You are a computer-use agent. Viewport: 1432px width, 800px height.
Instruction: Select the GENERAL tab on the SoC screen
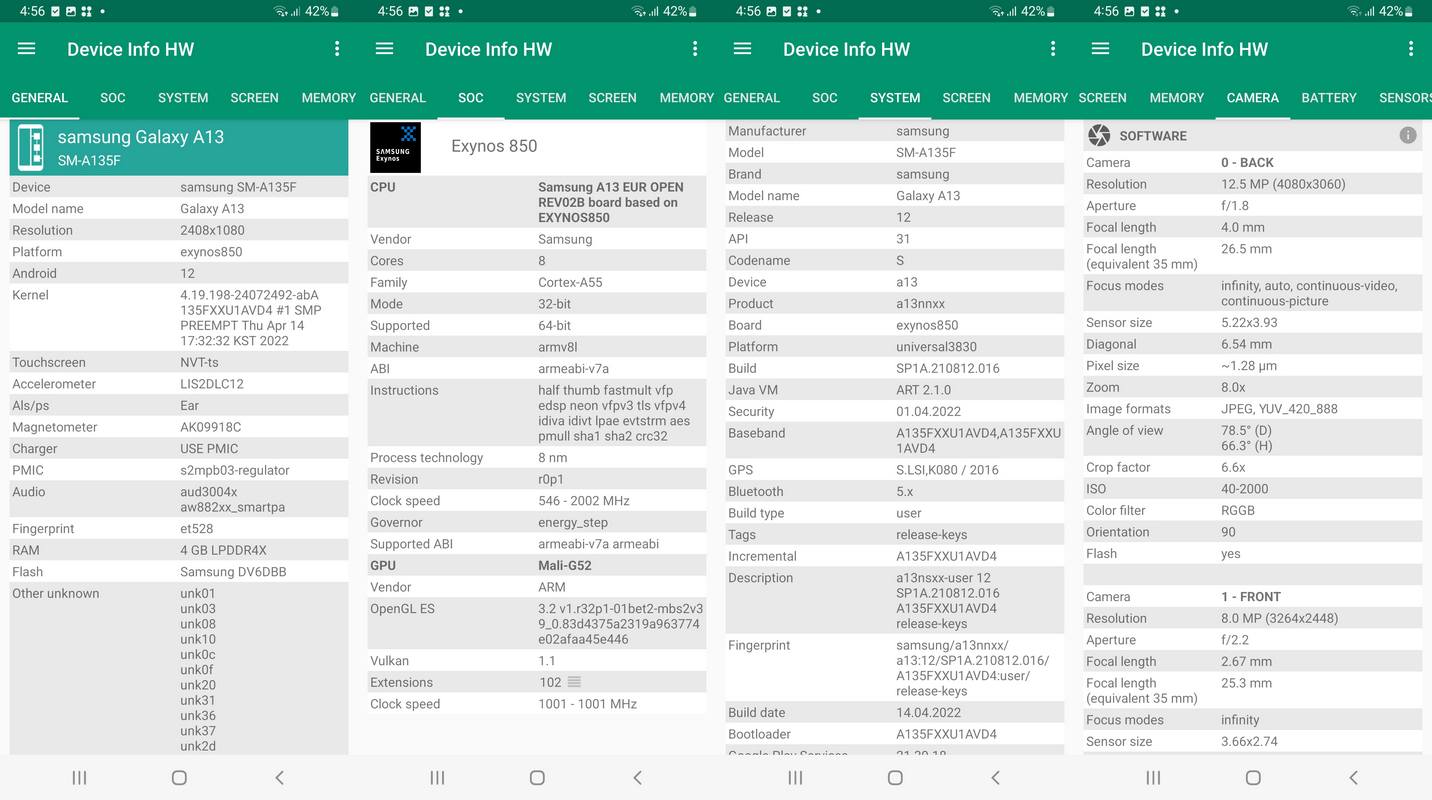pos(398,97)
